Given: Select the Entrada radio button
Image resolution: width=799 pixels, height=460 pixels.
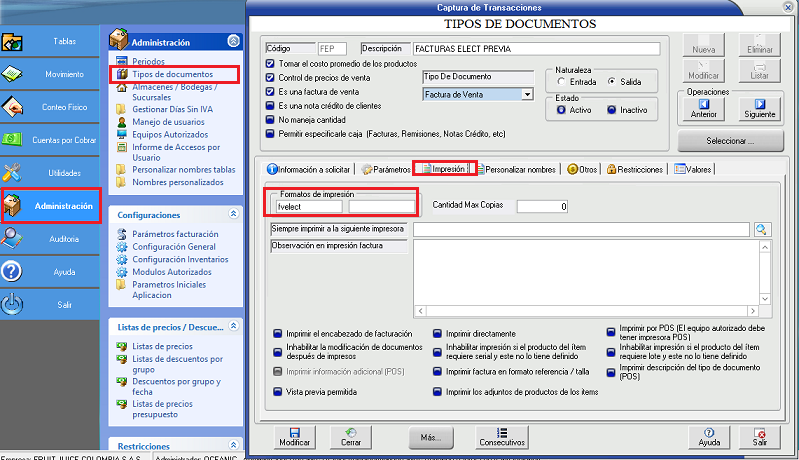Looking at the screenshot, I should pos(562,81).
